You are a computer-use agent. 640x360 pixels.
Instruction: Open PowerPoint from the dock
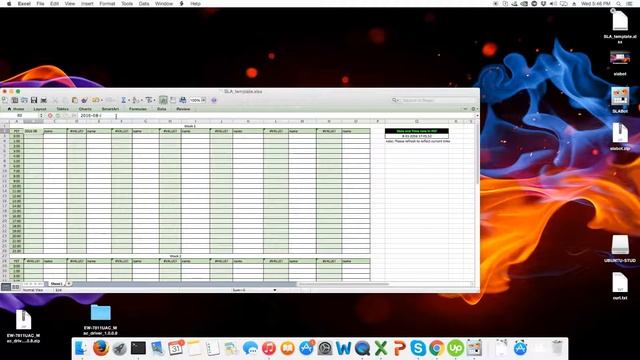point(400,348)
